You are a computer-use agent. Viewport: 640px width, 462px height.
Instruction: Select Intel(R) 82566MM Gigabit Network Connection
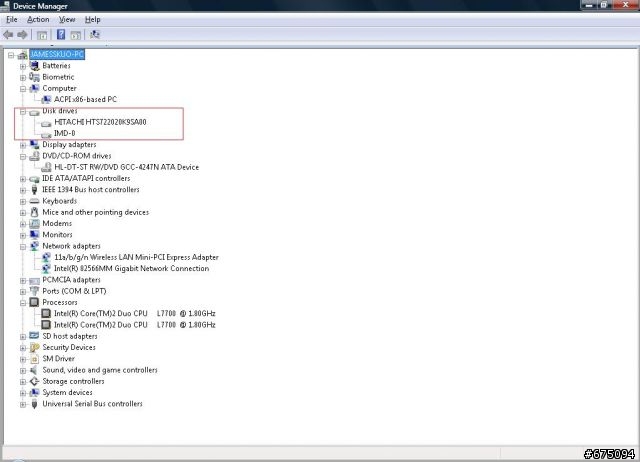pyautogui.click(x=131, y=269)
